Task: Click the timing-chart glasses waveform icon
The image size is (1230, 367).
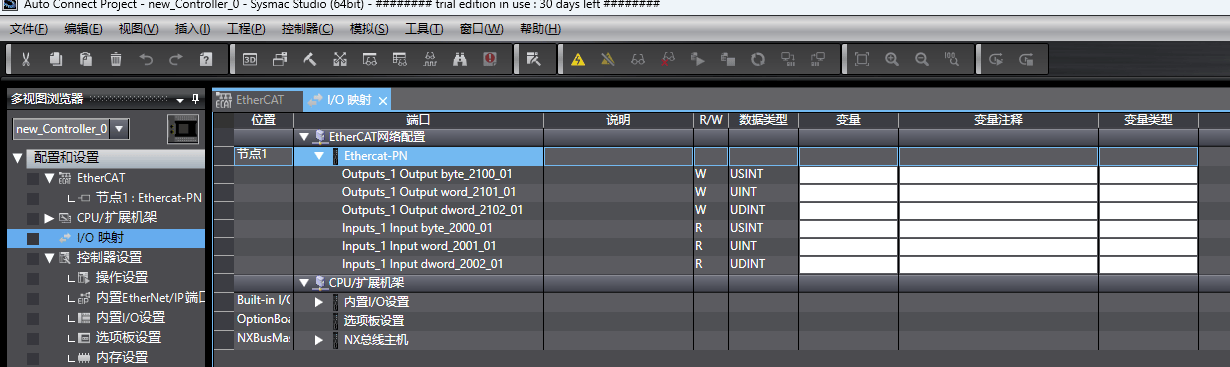Action: pos(430,60)
